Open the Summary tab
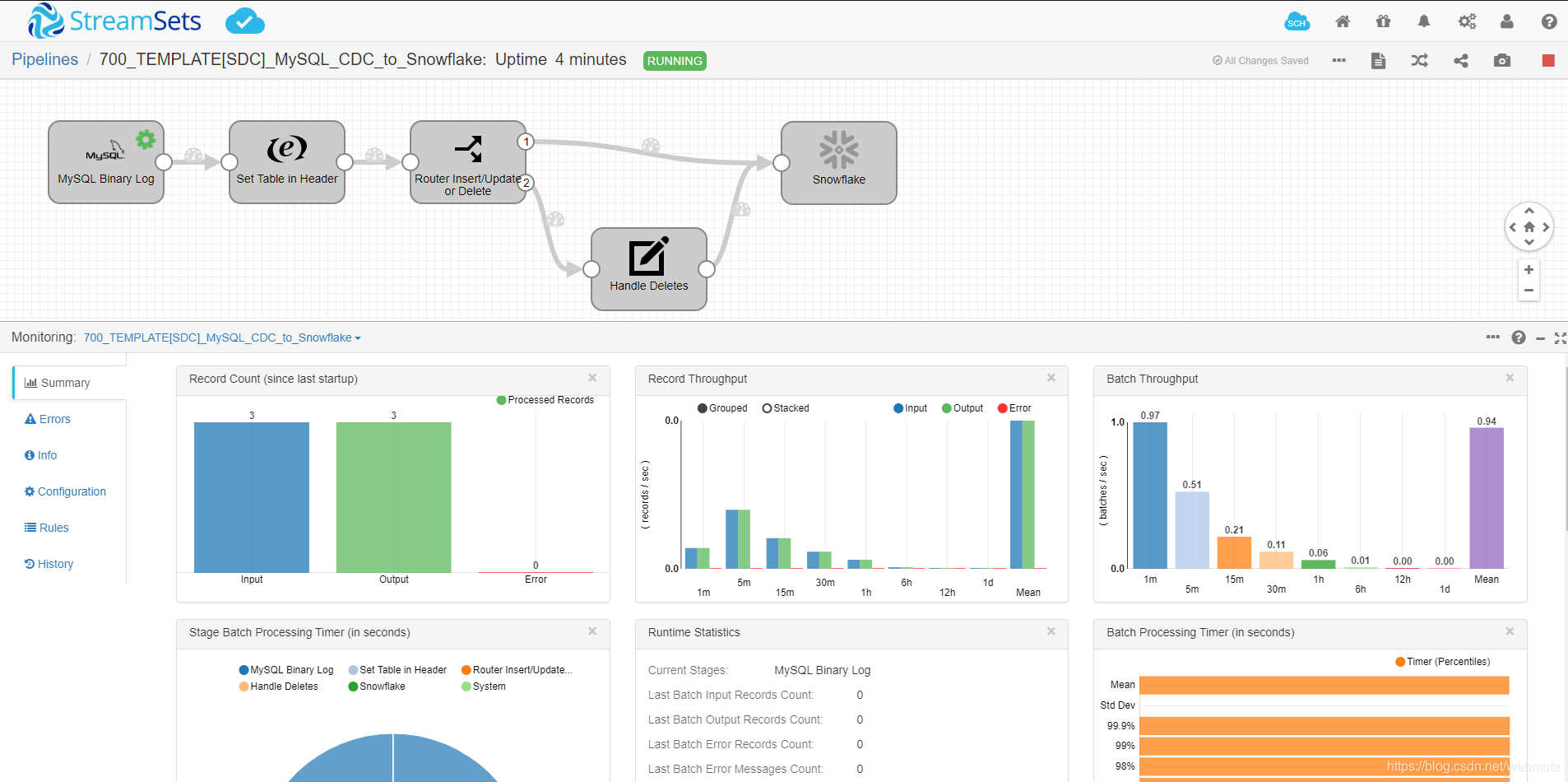This screenshot has height=782, width=1568. (70, 383)
